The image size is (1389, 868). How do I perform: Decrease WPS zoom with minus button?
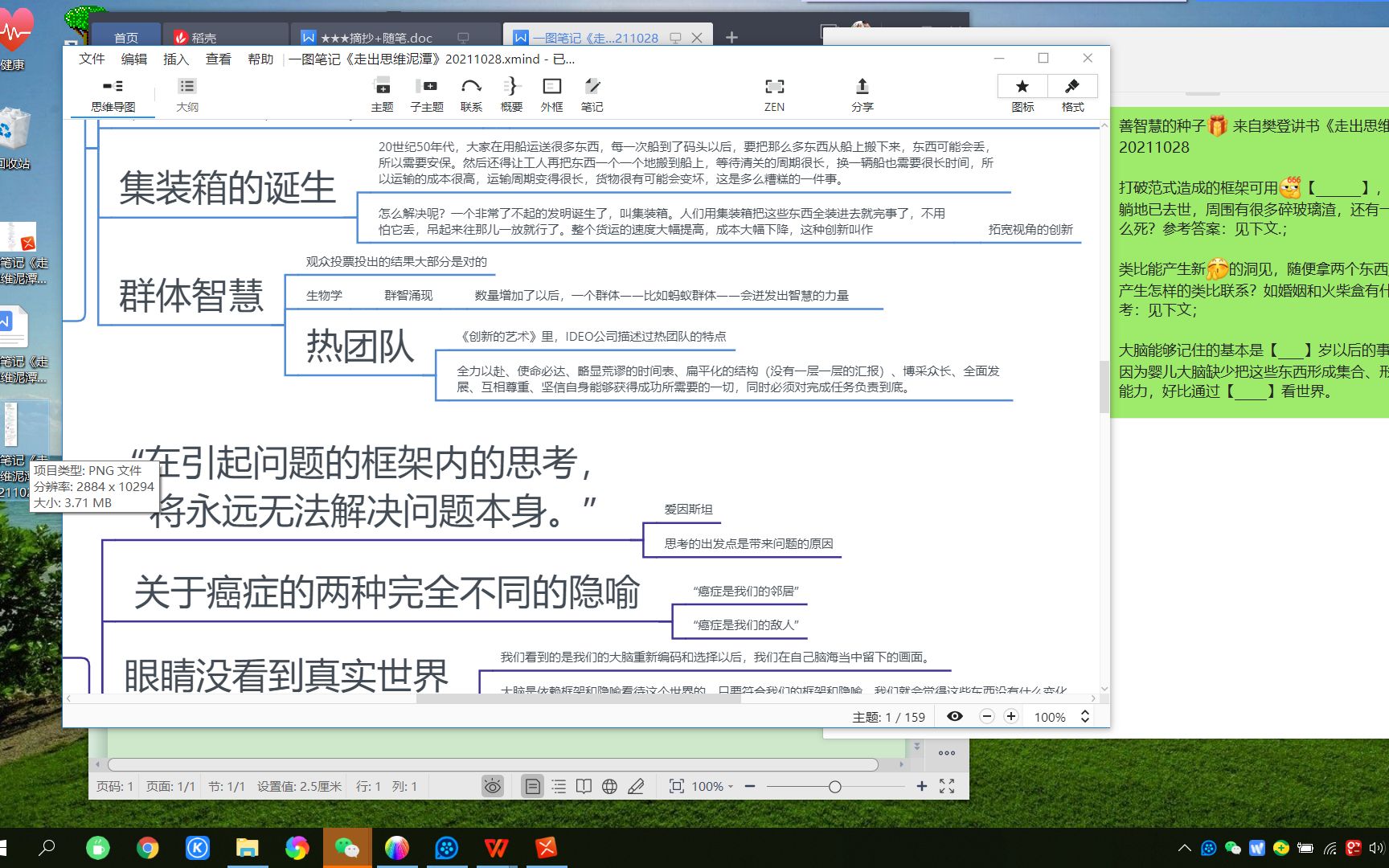pyautogui.click(x=750, y=786)
